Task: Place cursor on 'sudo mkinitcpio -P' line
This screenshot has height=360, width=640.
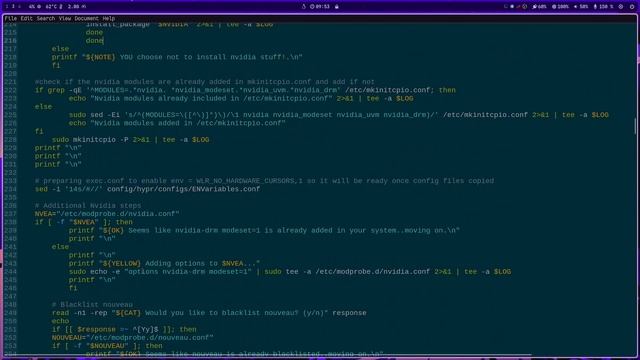Action: click(x=130, y=140)
